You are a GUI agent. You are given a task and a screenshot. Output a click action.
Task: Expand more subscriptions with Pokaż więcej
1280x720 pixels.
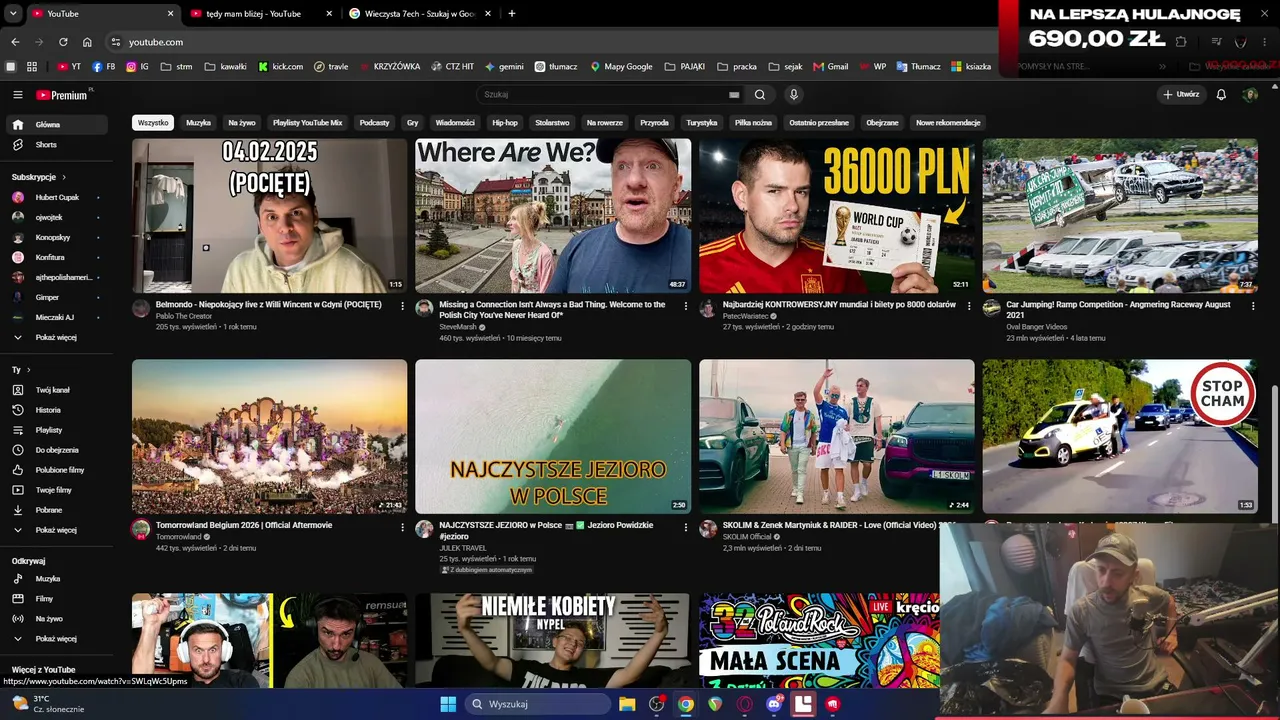pos(56,338)
